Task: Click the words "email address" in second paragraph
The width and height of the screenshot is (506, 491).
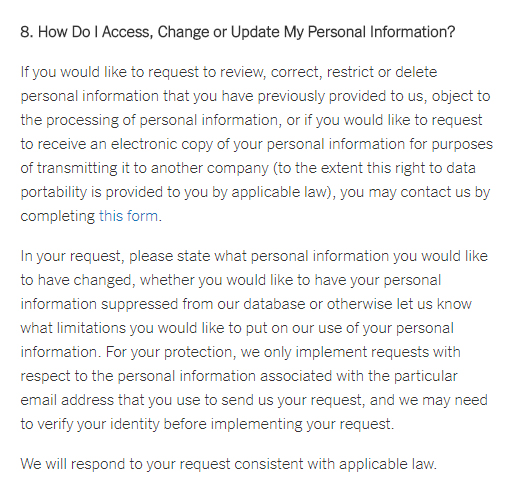Action: pyautogui.click(x=67, y=400)
